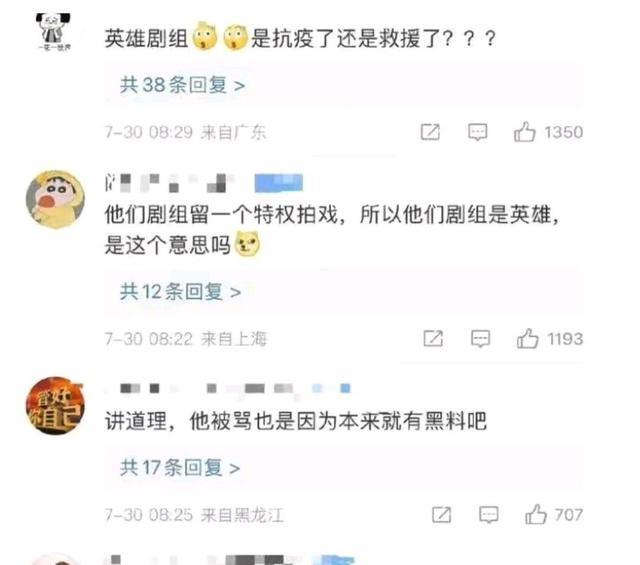Repost the comment from 黑龙江
The width and height of the screenshot is (640, 565).
coord(442,514)
